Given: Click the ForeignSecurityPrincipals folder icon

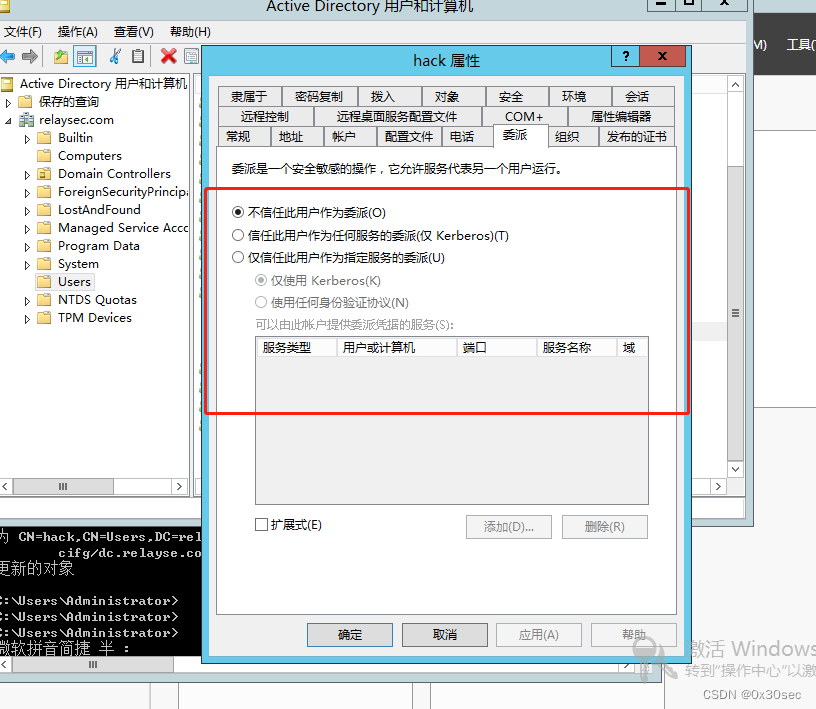Looking at the screenshot, I should (45, 192).
